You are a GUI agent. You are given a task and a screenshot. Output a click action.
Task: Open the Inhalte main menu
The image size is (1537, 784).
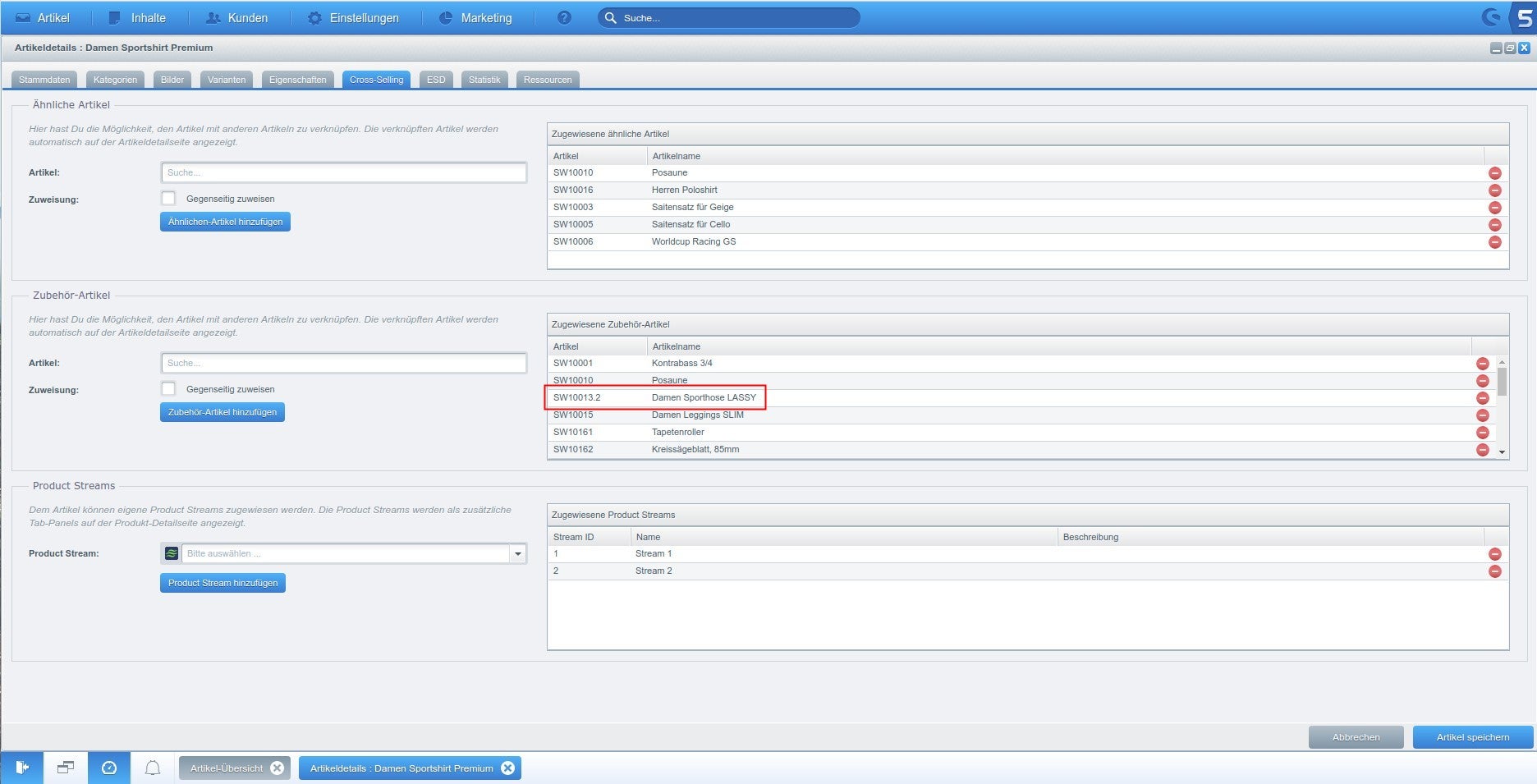[x=137, y=17]
